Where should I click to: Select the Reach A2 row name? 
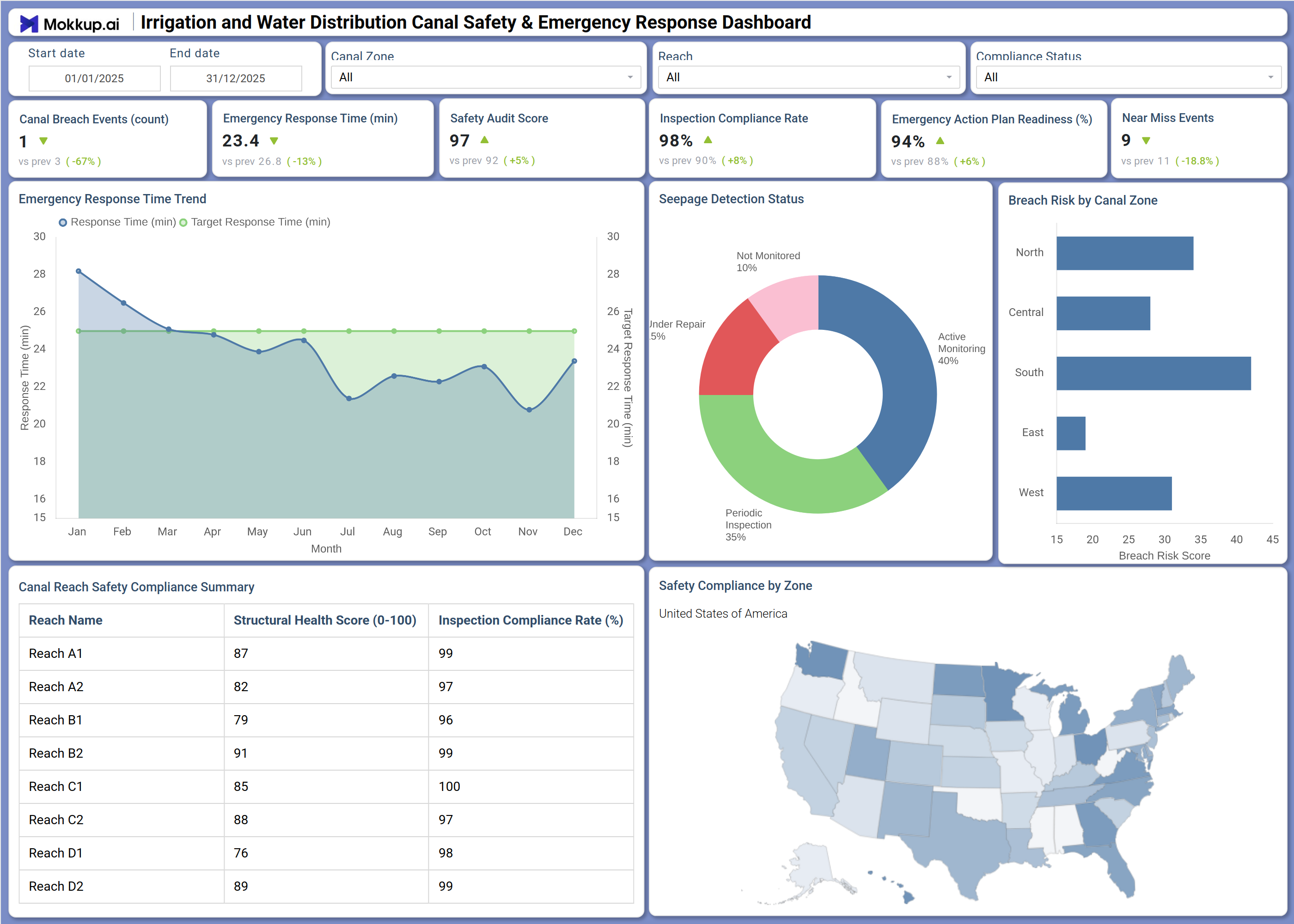56,687
